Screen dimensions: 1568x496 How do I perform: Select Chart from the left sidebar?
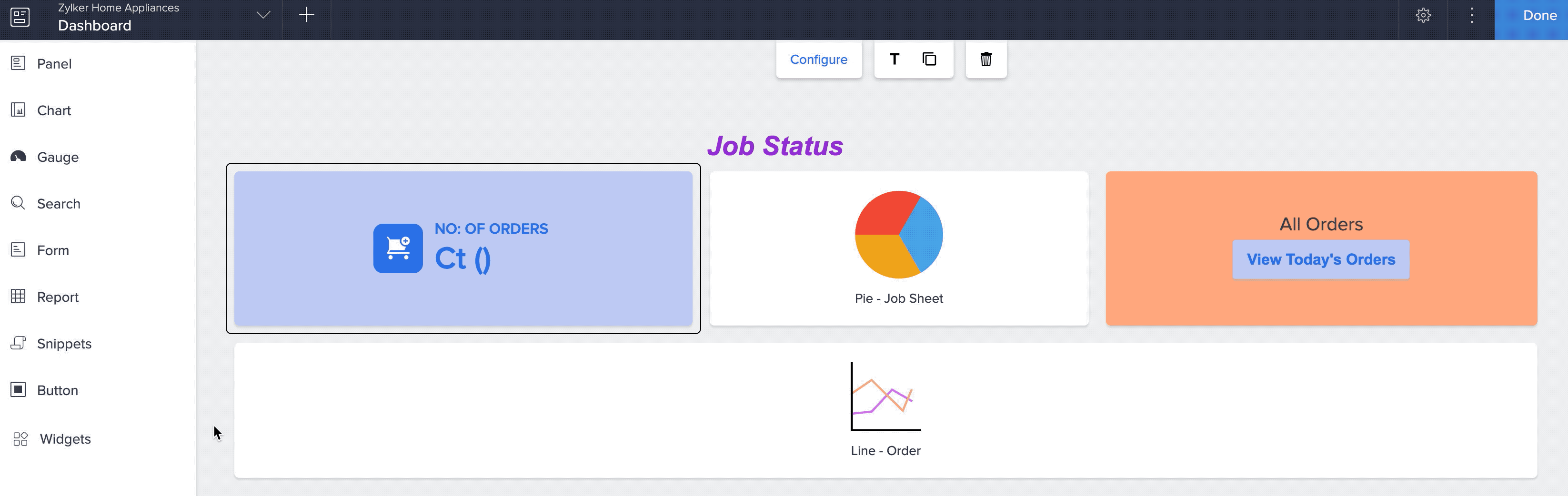coord(54,110)
